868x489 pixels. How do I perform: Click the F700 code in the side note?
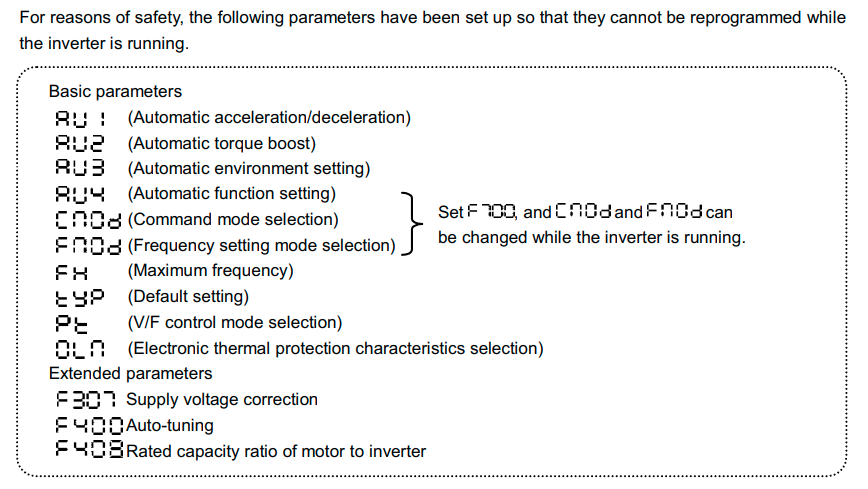491,212
